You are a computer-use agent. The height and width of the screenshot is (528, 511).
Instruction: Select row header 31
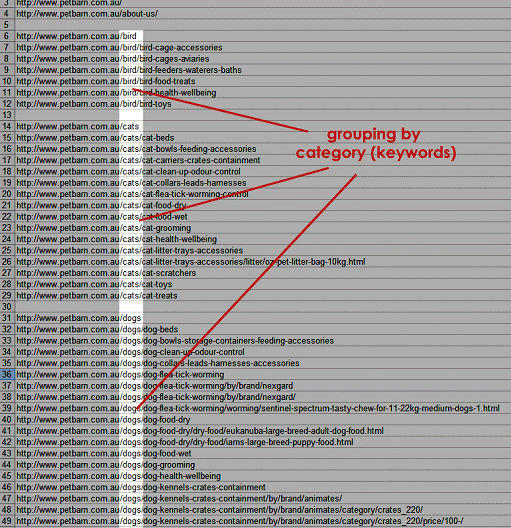[x=7, y=318]
